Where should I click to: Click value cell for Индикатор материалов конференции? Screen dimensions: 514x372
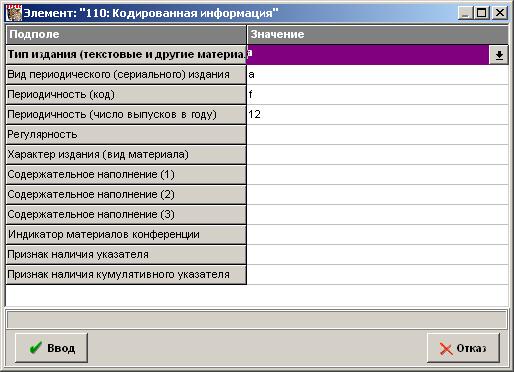pyautogui.click(x=377, y=235)
